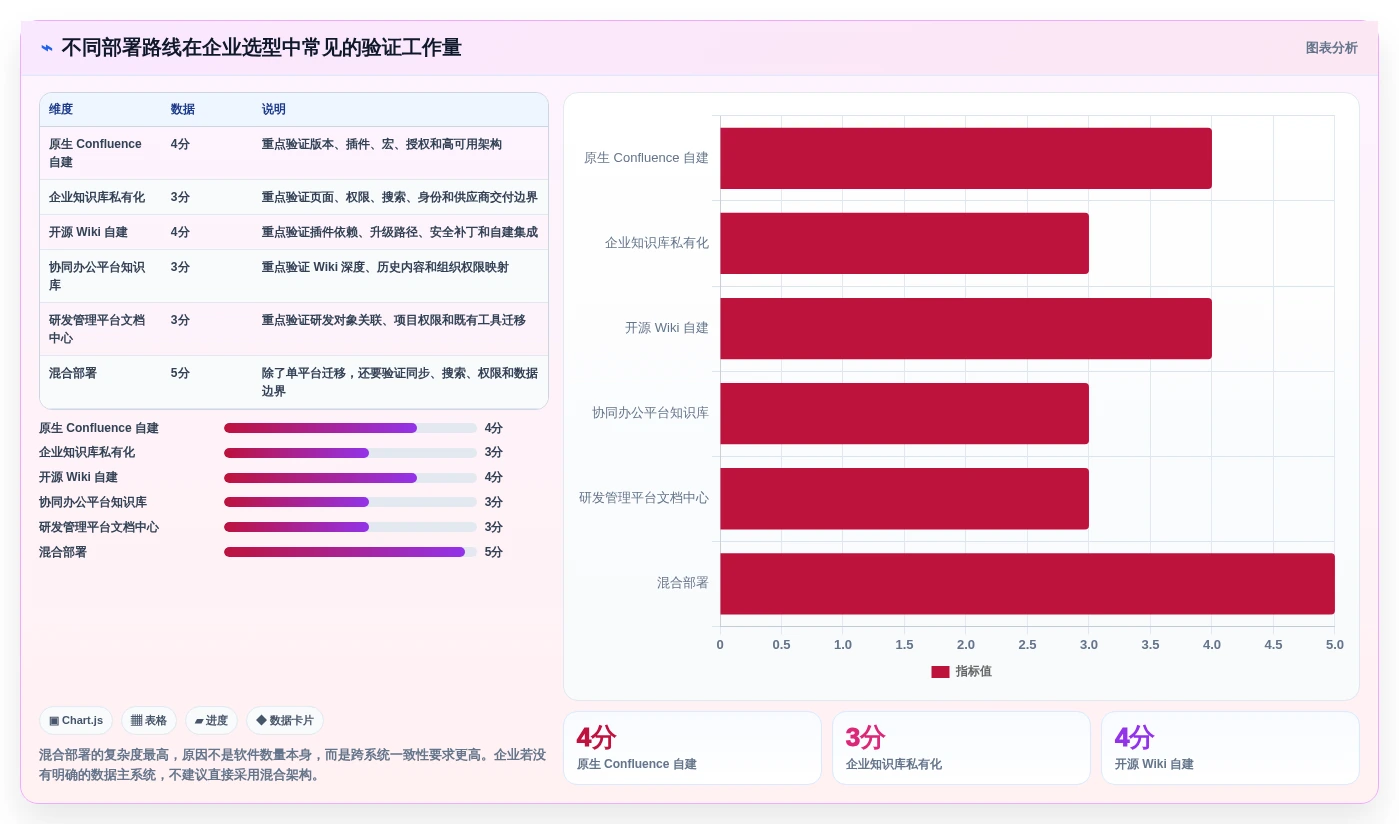Click the 数据 column header

183,109
